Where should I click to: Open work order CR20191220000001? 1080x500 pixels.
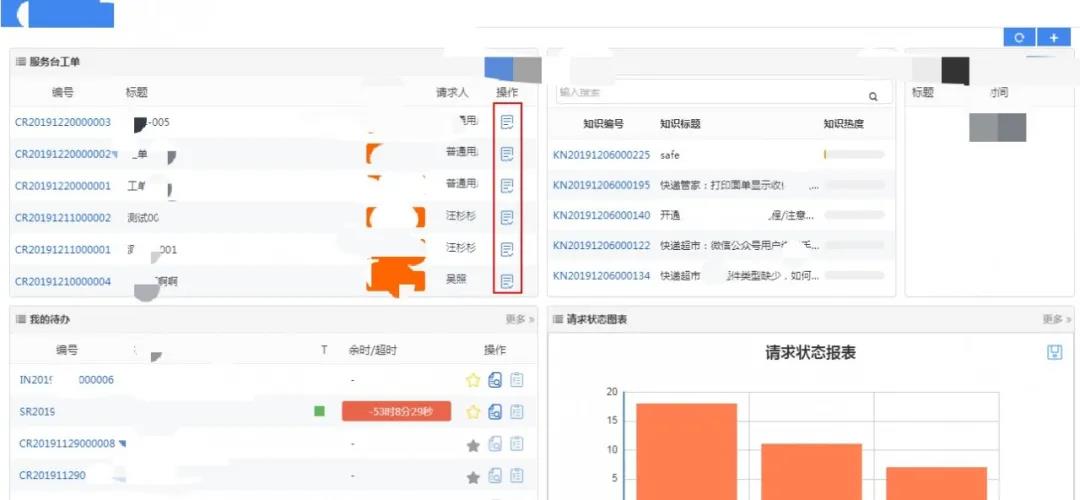(63, 186)
